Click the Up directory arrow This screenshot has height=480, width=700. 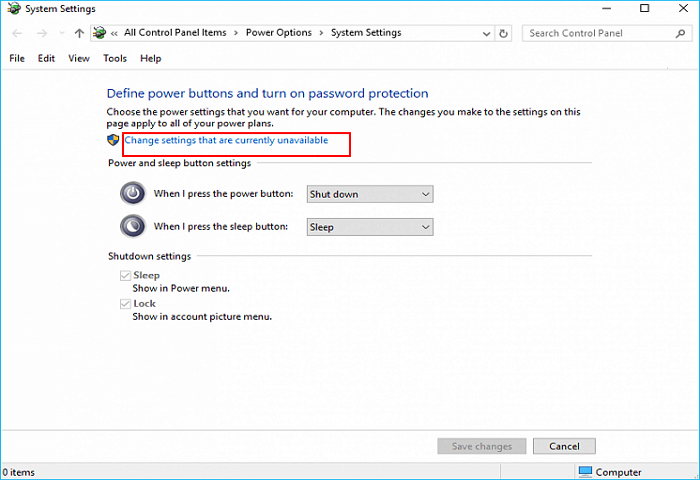click(x=79, y=33)
